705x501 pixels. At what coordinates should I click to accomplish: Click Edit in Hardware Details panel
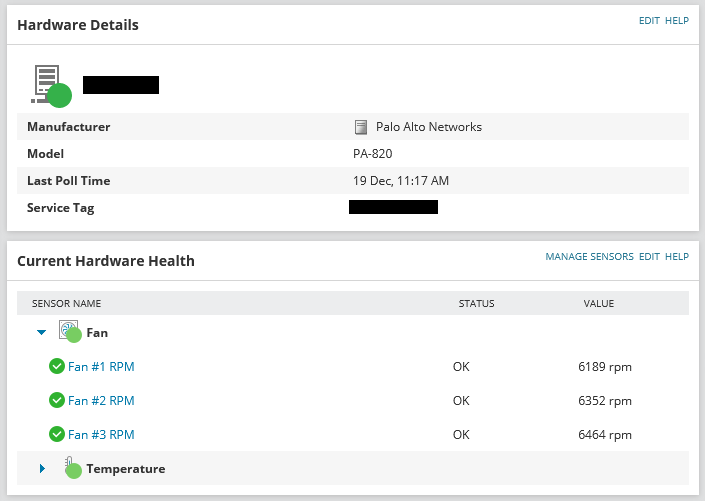click(x=649, y=21)
